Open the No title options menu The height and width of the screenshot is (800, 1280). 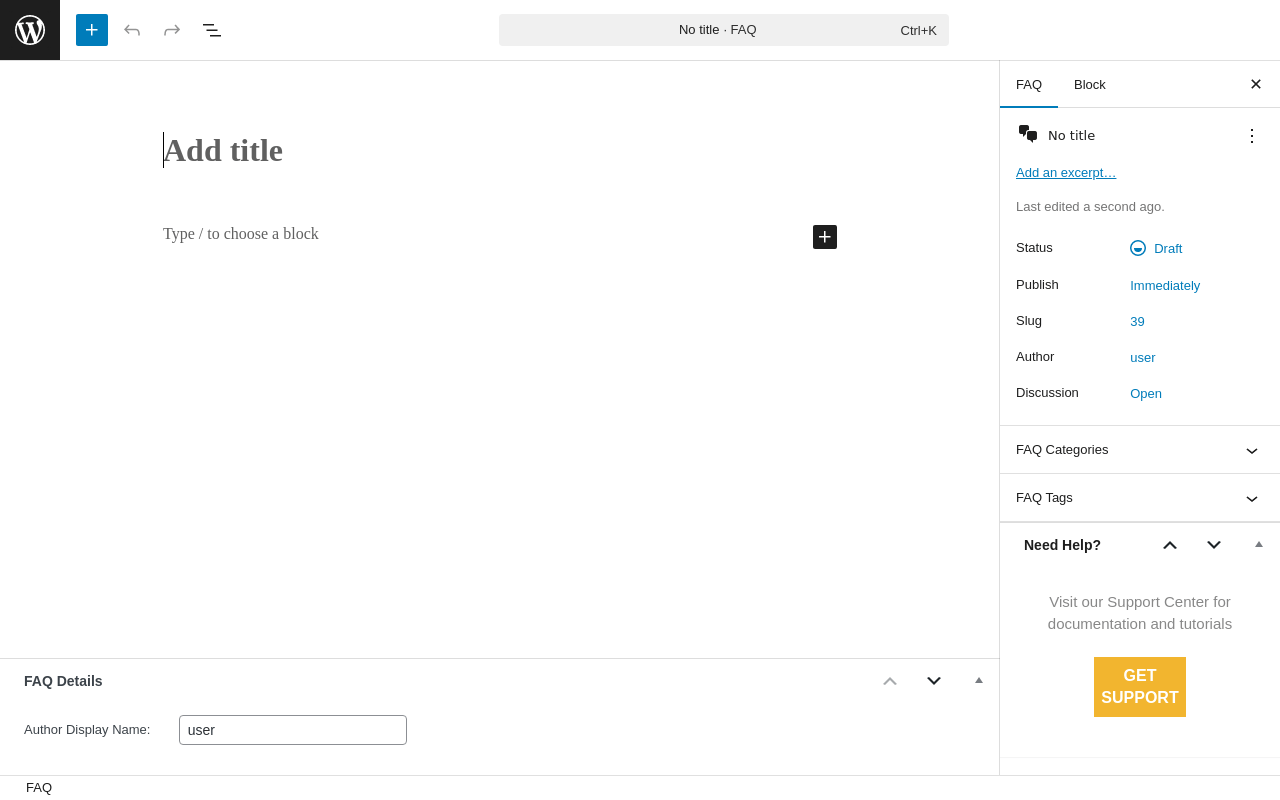coord(1252,136)
